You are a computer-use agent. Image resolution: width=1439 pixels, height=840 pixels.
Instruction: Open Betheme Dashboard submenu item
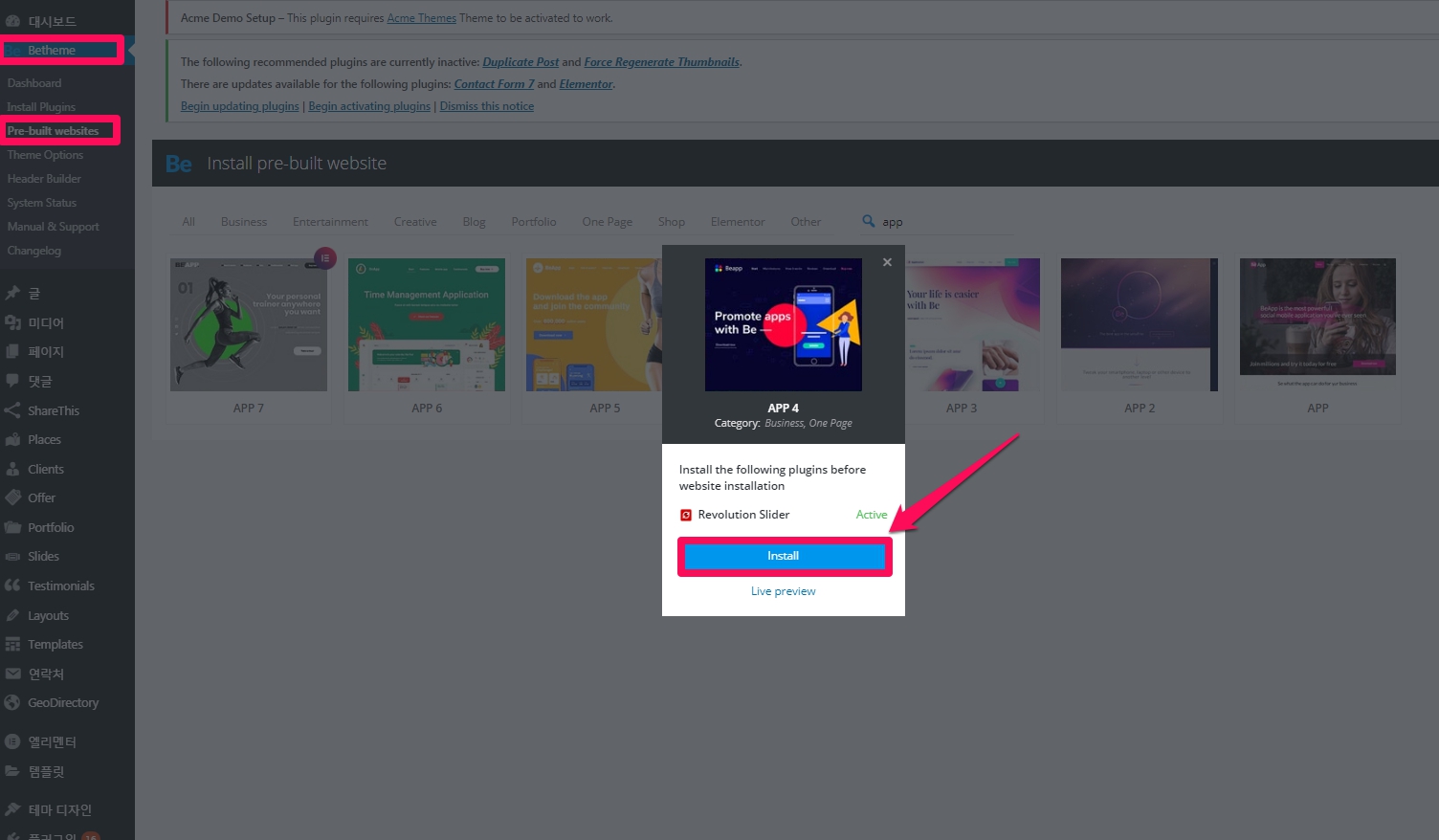pos(34,83)
